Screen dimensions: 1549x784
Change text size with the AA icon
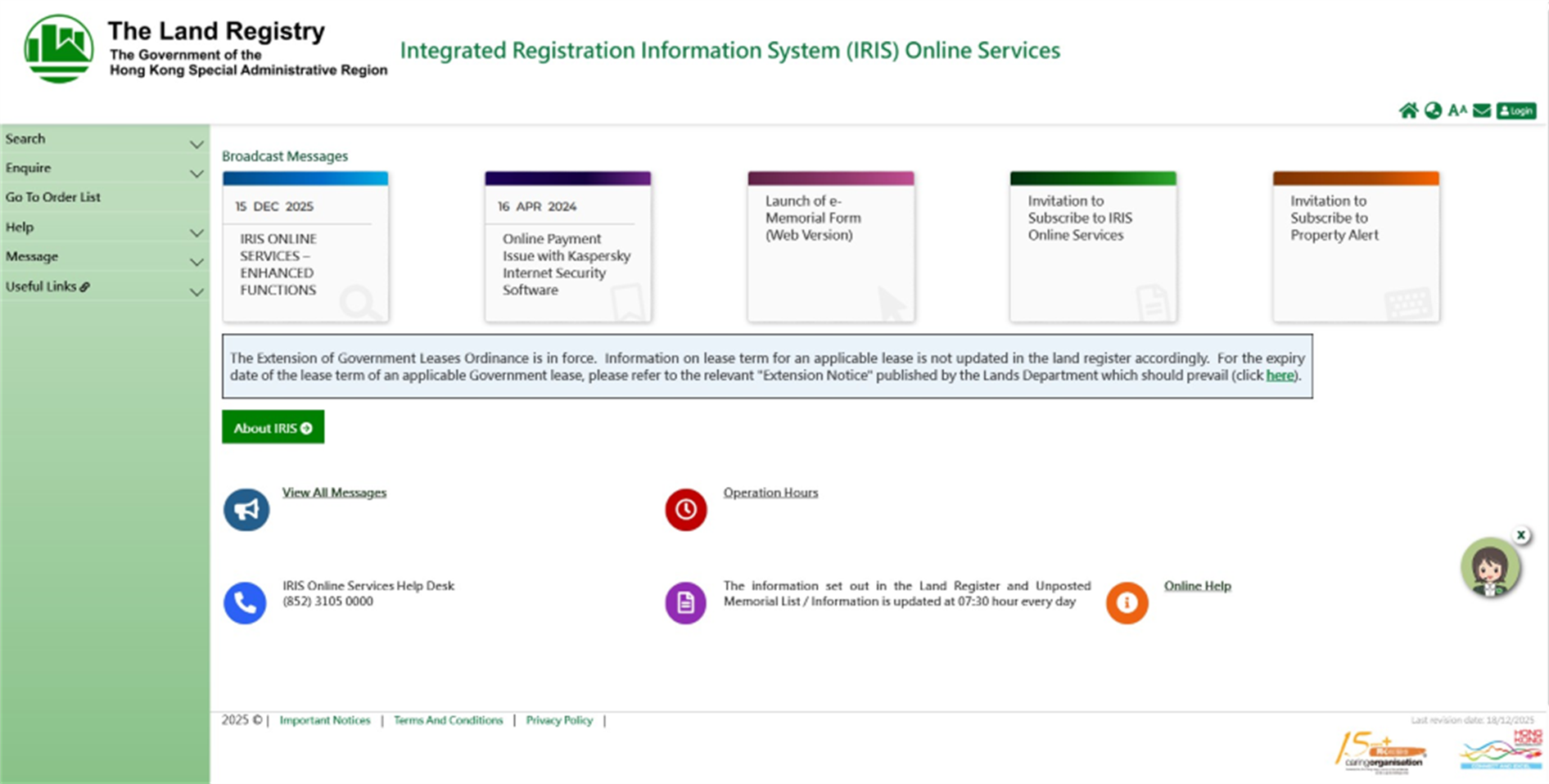point(1457,110)
